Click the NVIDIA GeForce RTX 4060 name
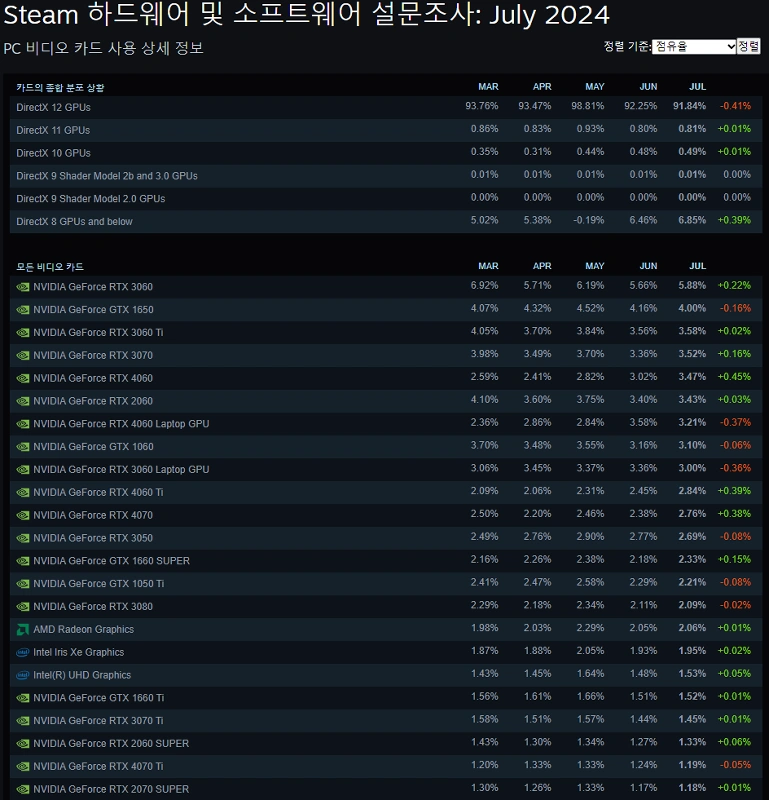 (93, 379)
